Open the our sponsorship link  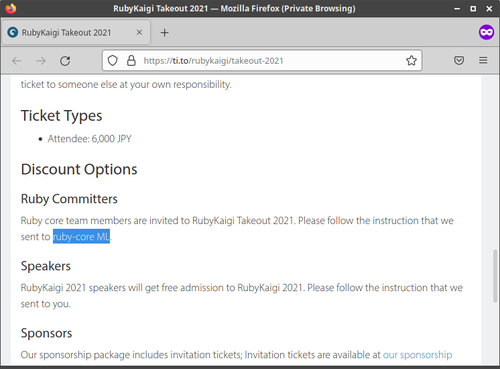[x=417, y=355]
